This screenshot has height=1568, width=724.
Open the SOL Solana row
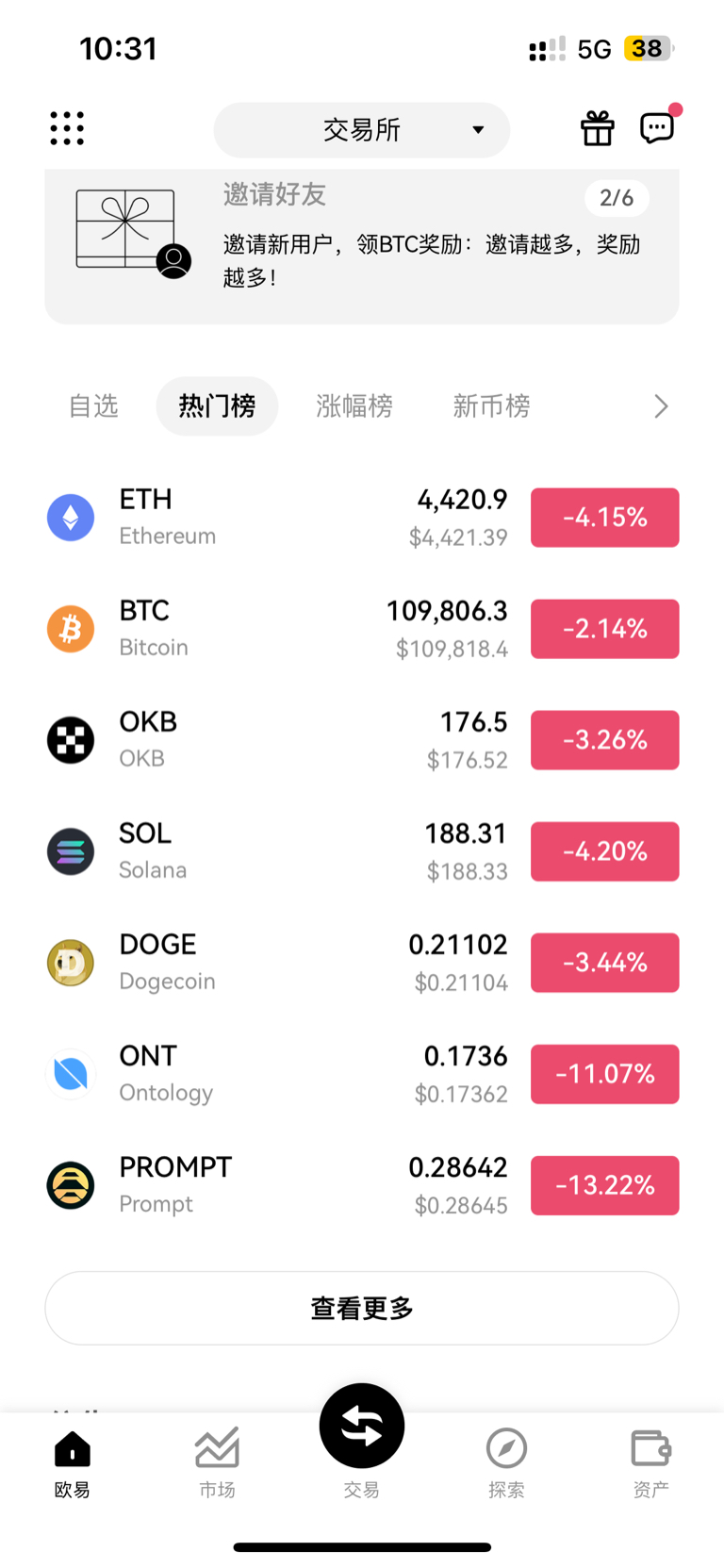tap(362, 851)
